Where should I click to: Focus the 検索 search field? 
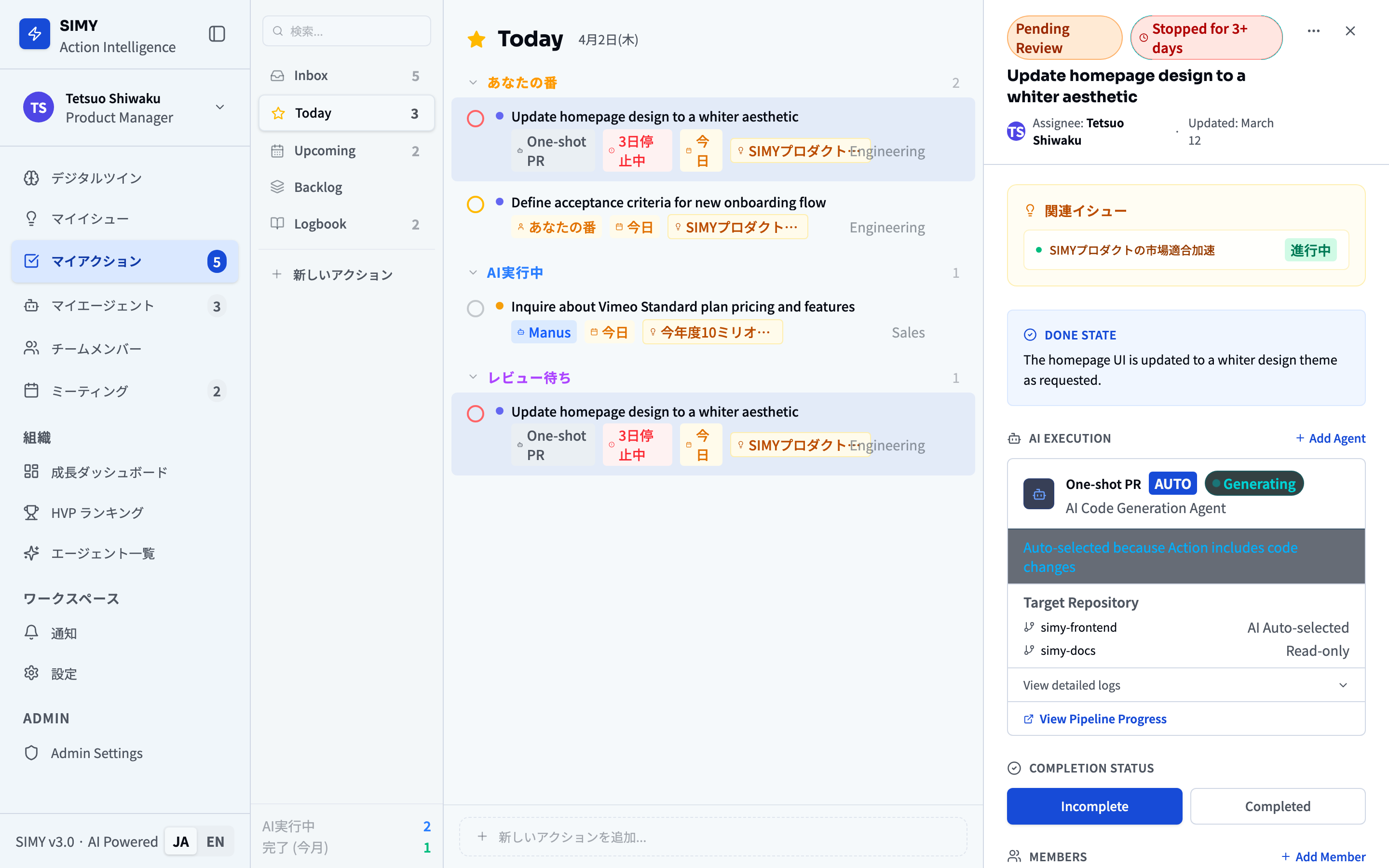pos(347,31)
